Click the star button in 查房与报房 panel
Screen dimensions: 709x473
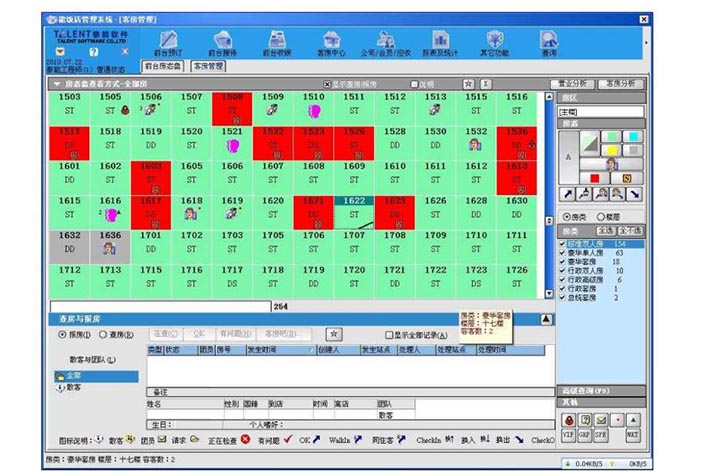pos(335,333)
